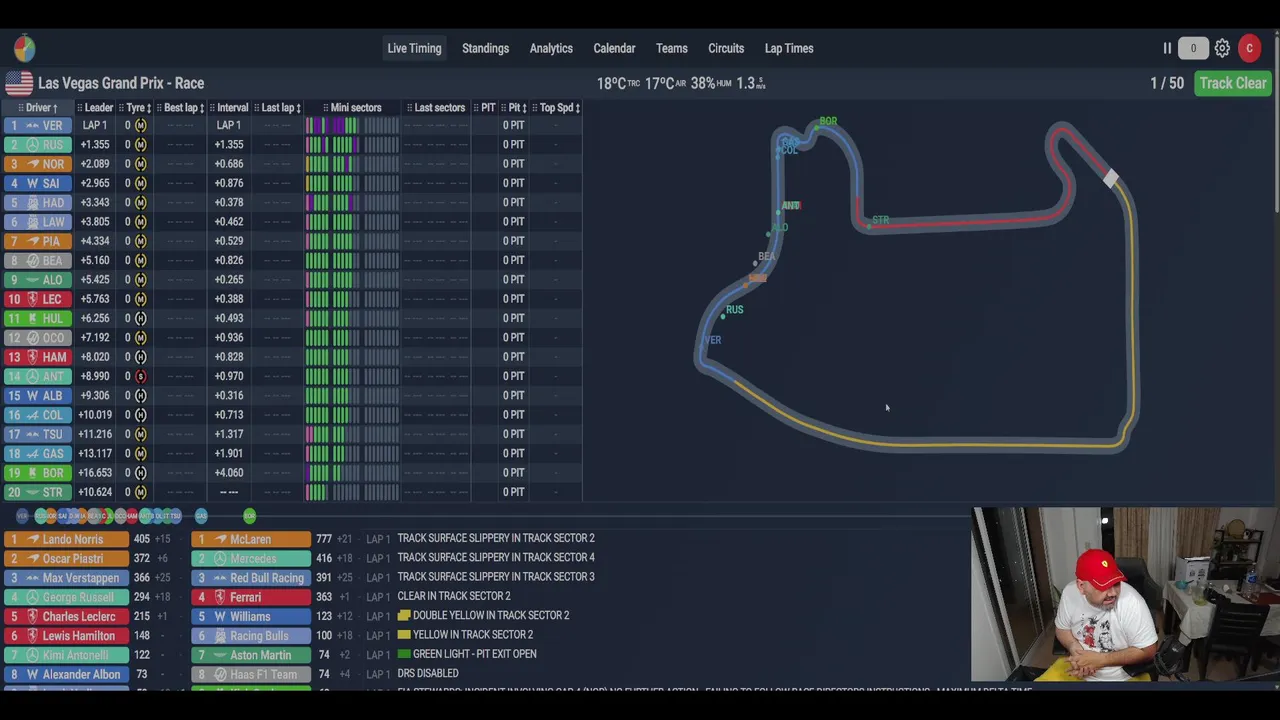The image size is (1280, 720).
Task: Open the red user avatar 'C'
Action: tap(1249, 48)
